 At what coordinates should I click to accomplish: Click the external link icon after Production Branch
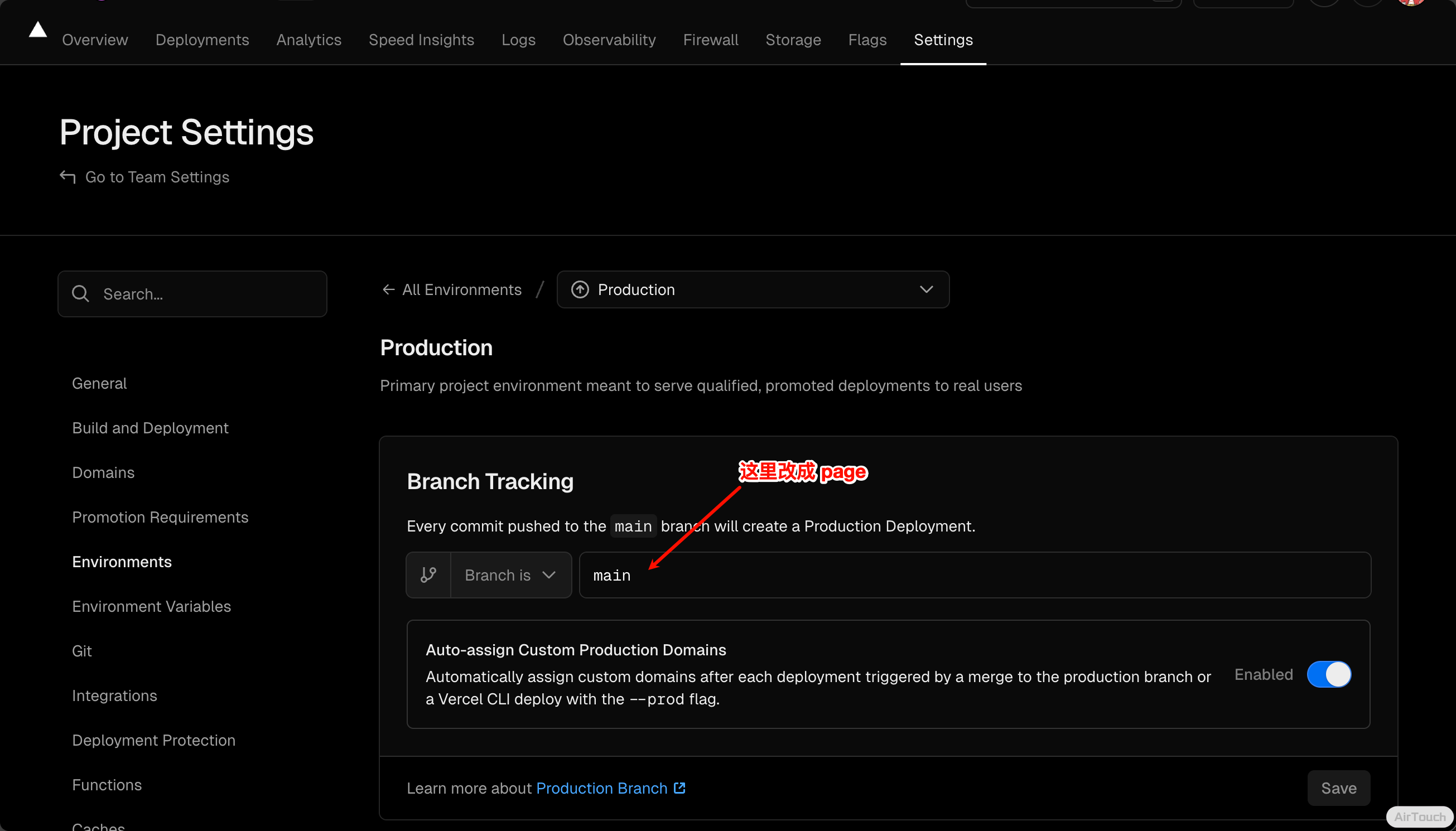point(679,787)
